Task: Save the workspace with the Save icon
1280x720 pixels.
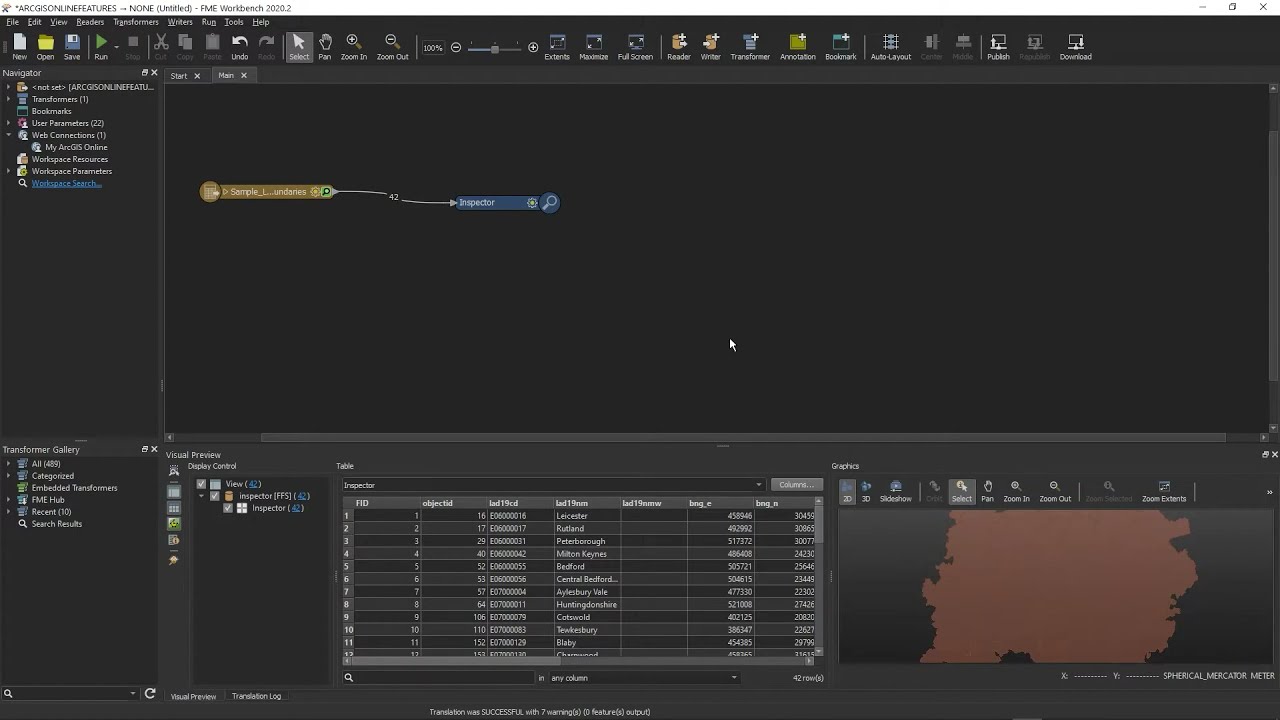Action: pos(72,46)
